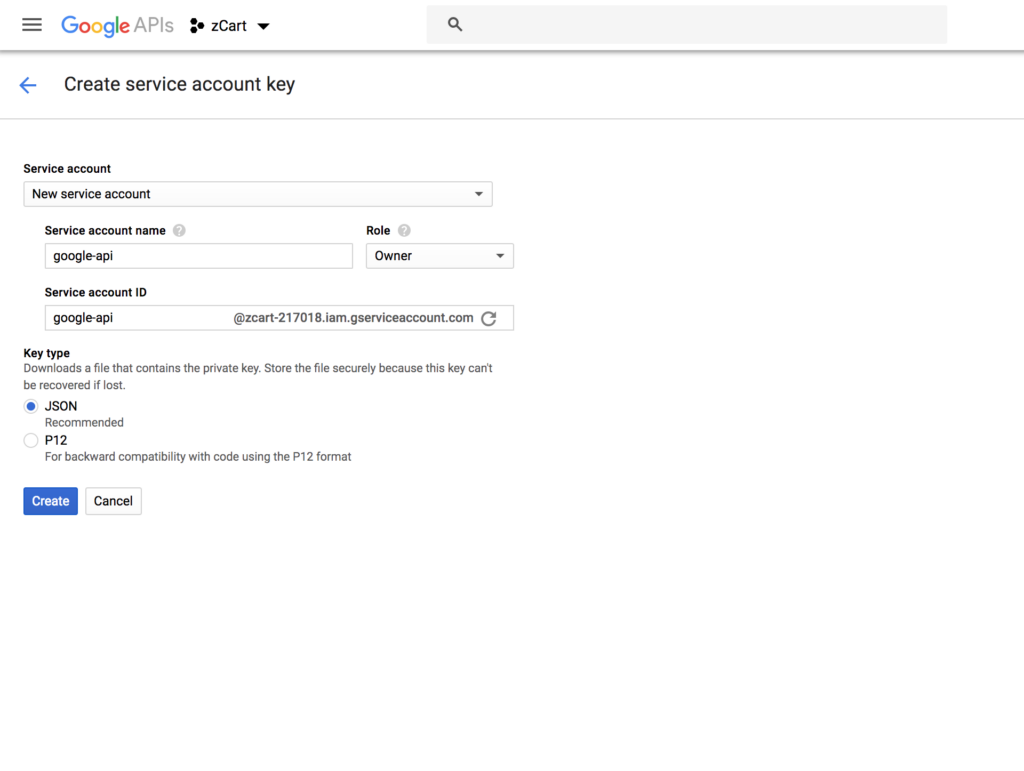
Task: Click the back arrow icon
Action: pos(28,85)
